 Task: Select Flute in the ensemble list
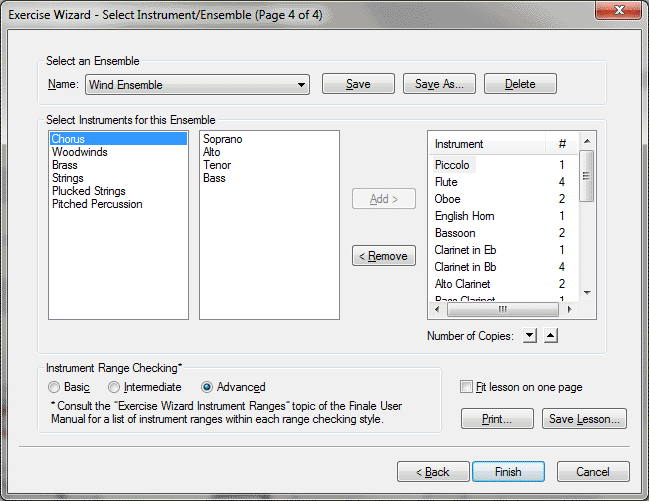pyautogui.click(x=504, y=182)
